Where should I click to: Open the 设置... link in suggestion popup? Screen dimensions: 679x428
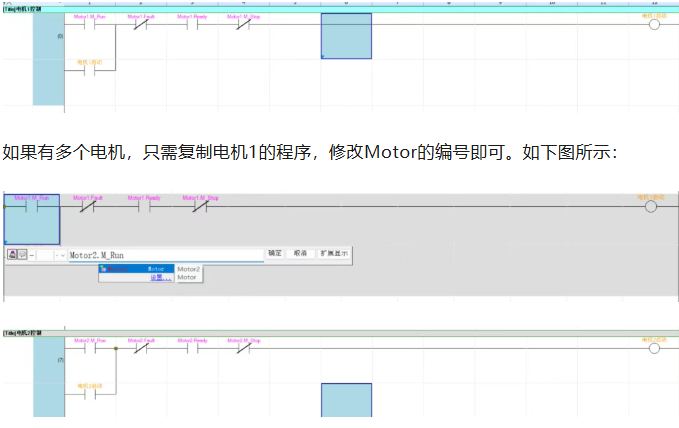tap(158, 278)
